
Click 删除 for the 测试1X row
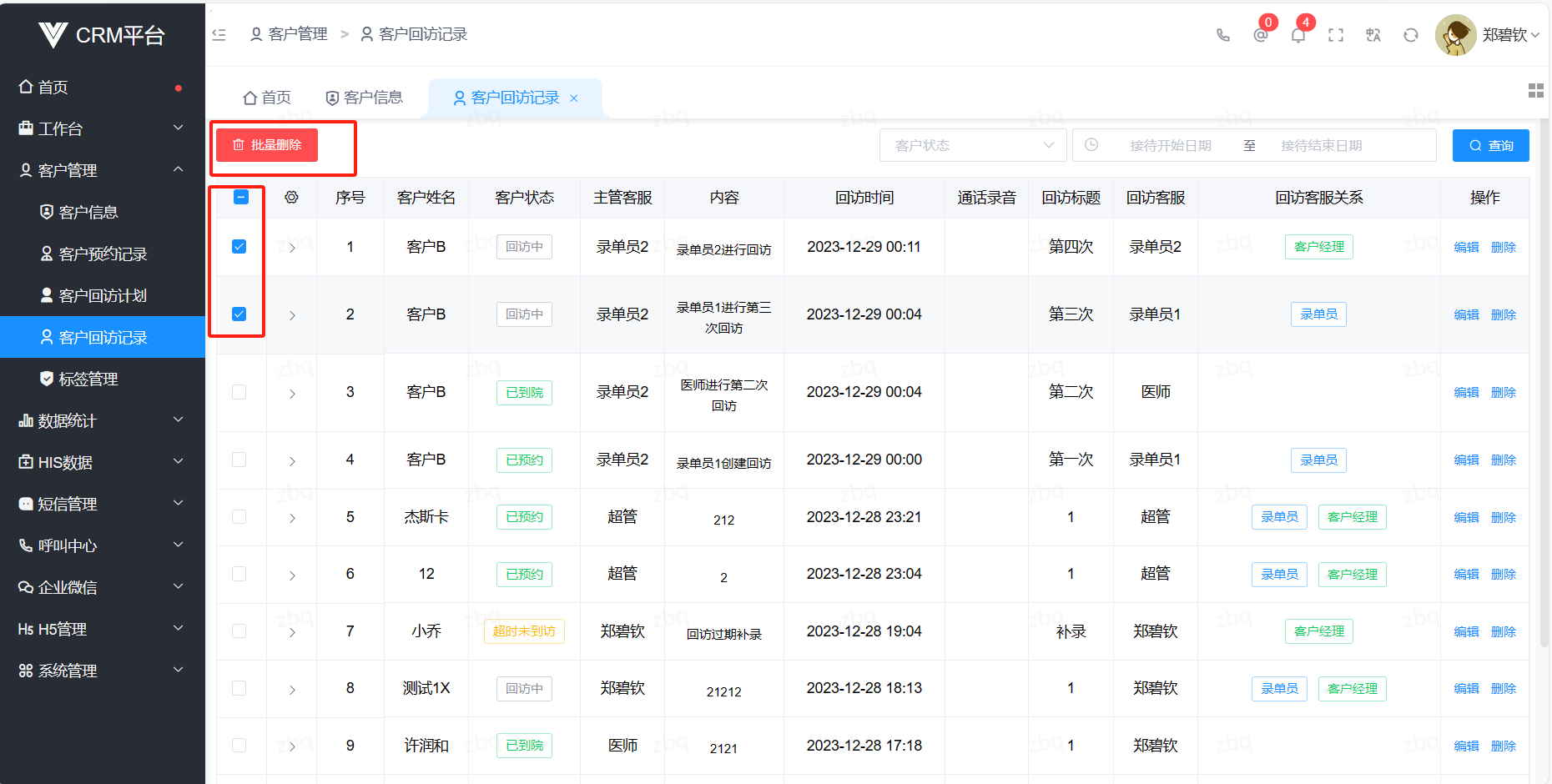coord(1504,689)
